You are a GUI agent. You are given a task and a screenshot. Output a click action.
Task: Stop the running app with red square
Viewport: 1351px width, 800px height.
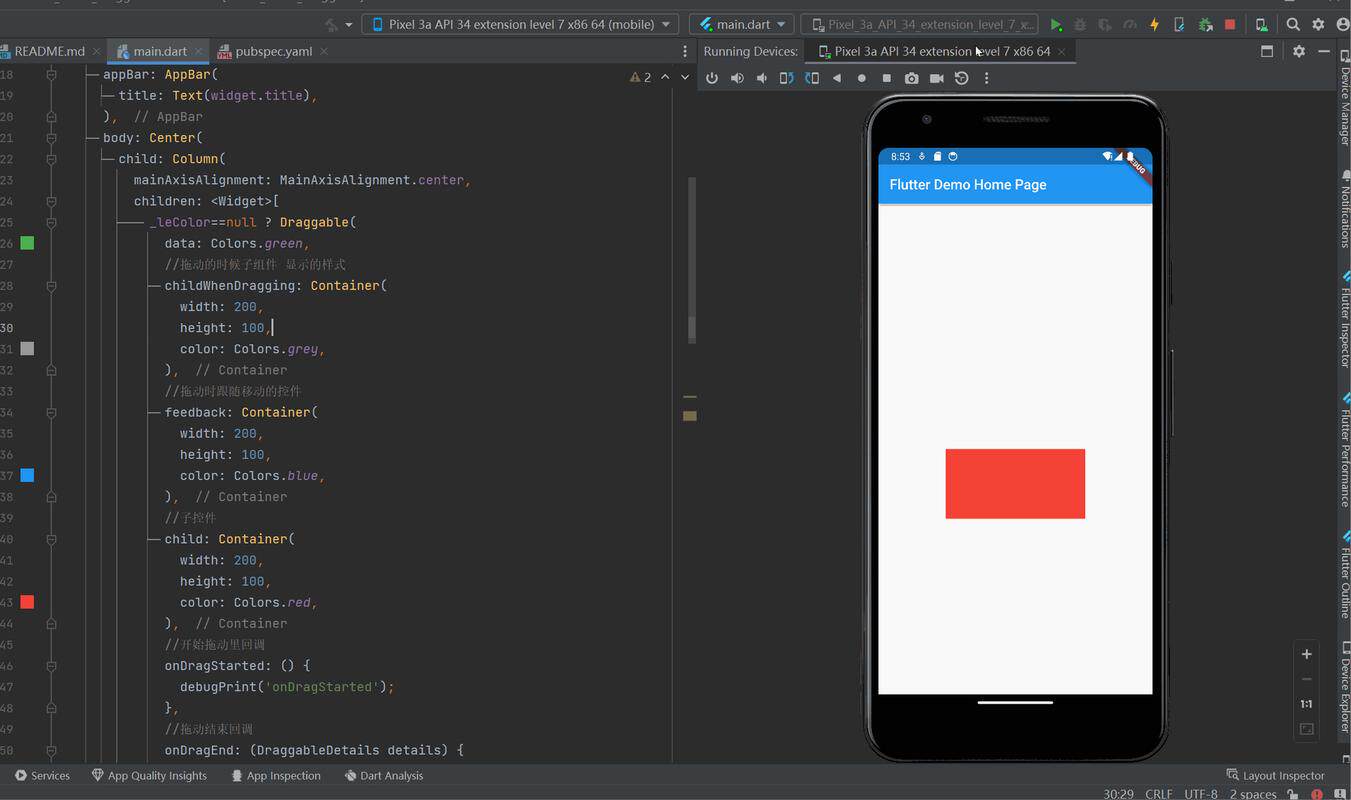pos(1230,25)
